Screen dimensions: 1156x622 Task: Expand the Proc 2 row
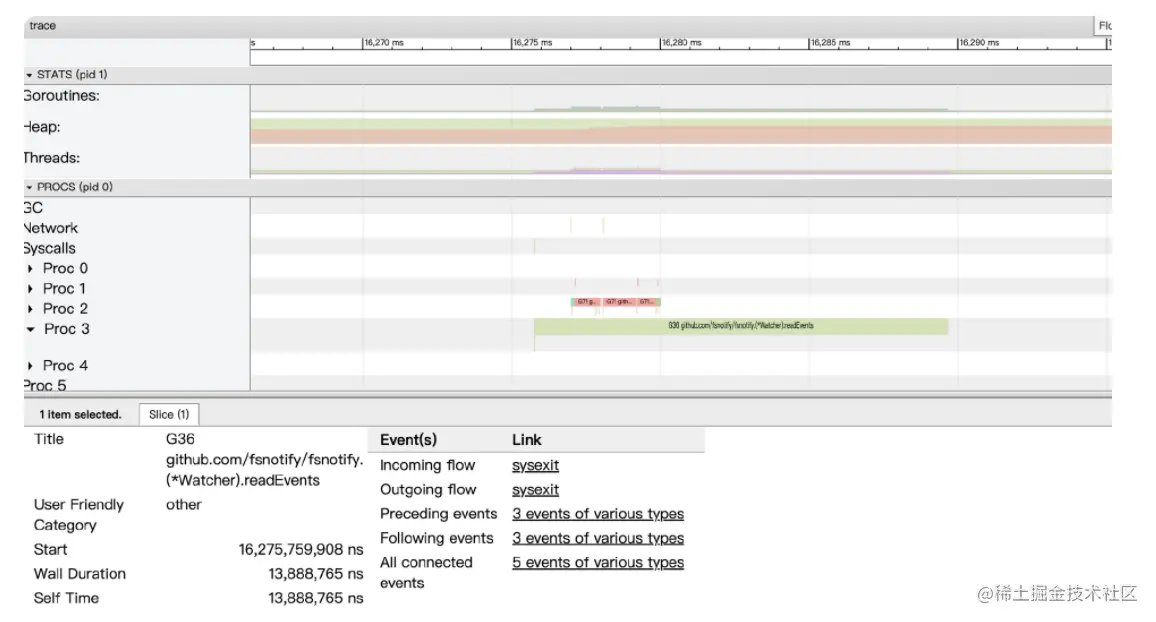tap(30, 309)
